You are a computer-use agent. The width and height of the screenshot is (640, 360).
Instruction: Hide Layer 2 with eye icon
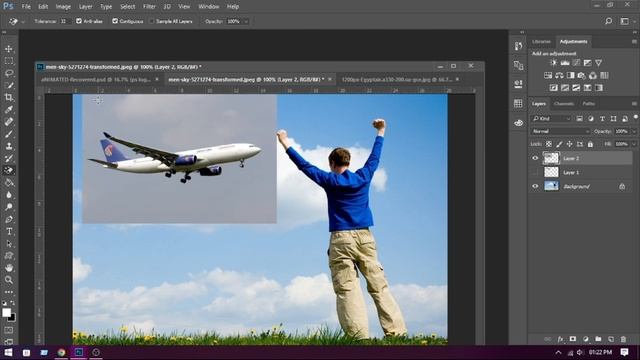coord(535,158)
